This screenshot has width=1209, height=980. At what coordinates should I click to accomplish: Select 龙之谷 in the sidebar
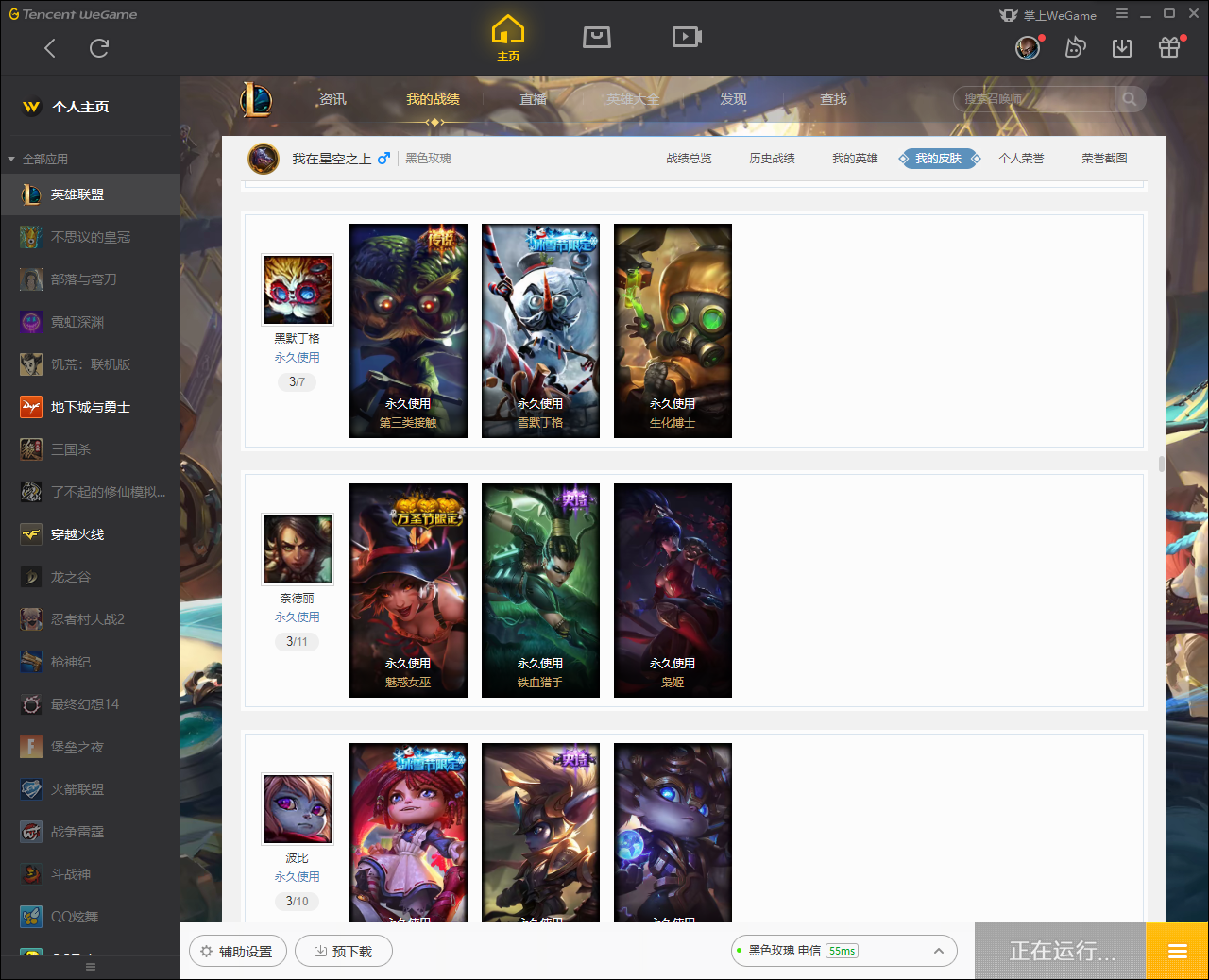(x=90, y=577)
